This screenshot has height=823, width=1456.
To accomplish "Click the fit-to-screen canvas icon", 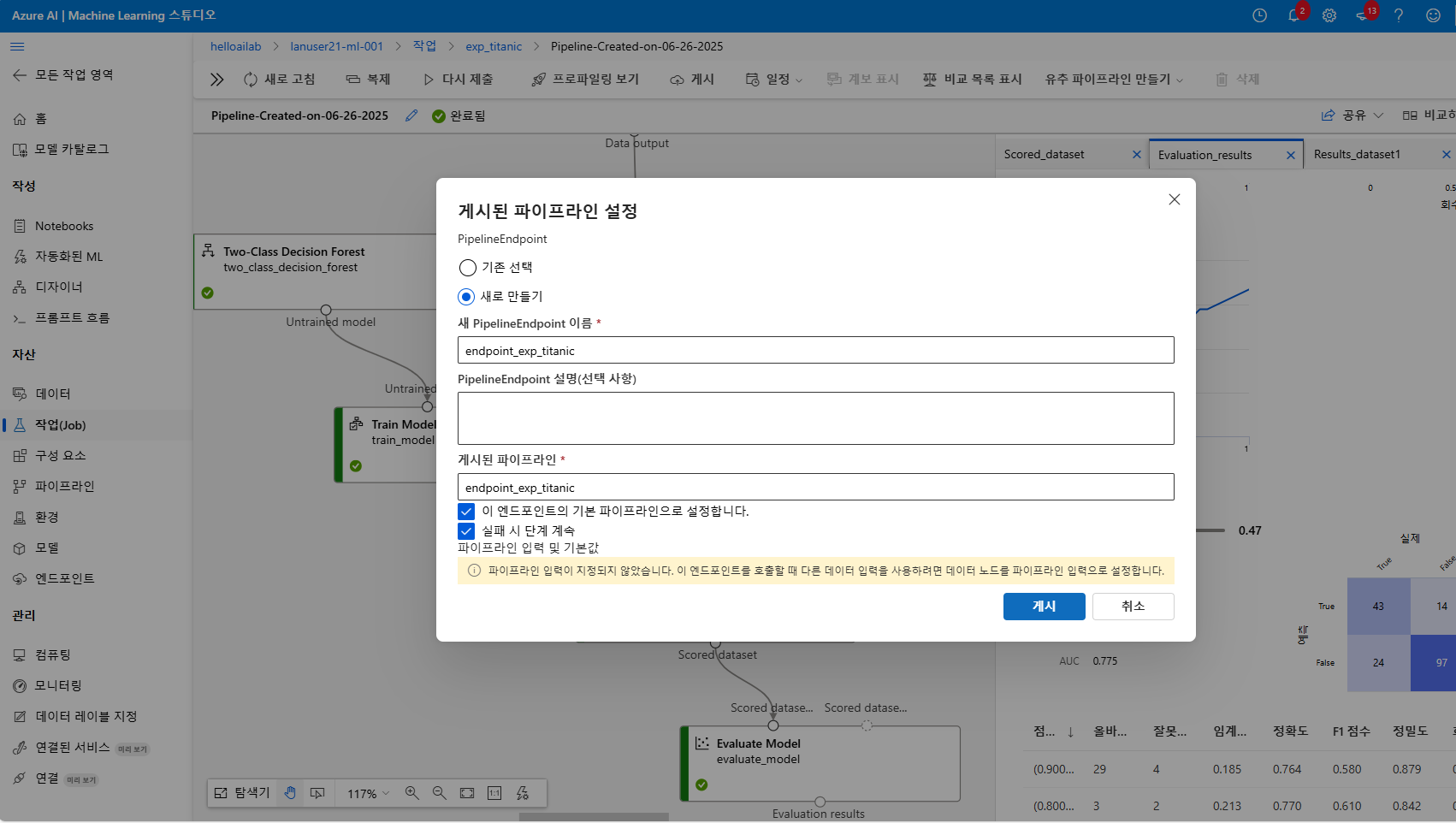I will coord(467,793).
